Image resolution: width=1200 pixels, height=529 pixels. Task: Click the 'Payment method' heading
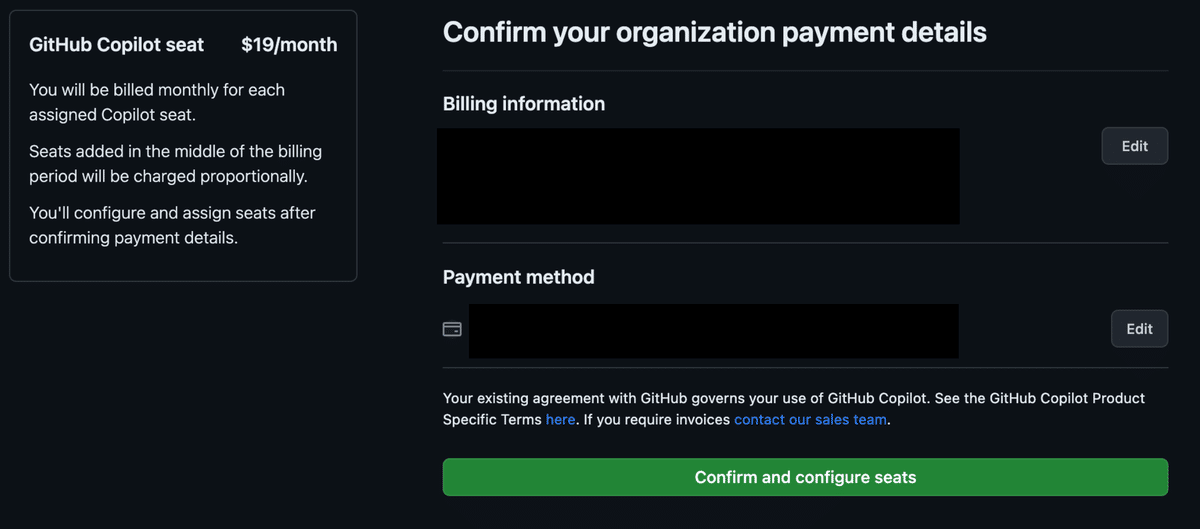coord(519,277)
